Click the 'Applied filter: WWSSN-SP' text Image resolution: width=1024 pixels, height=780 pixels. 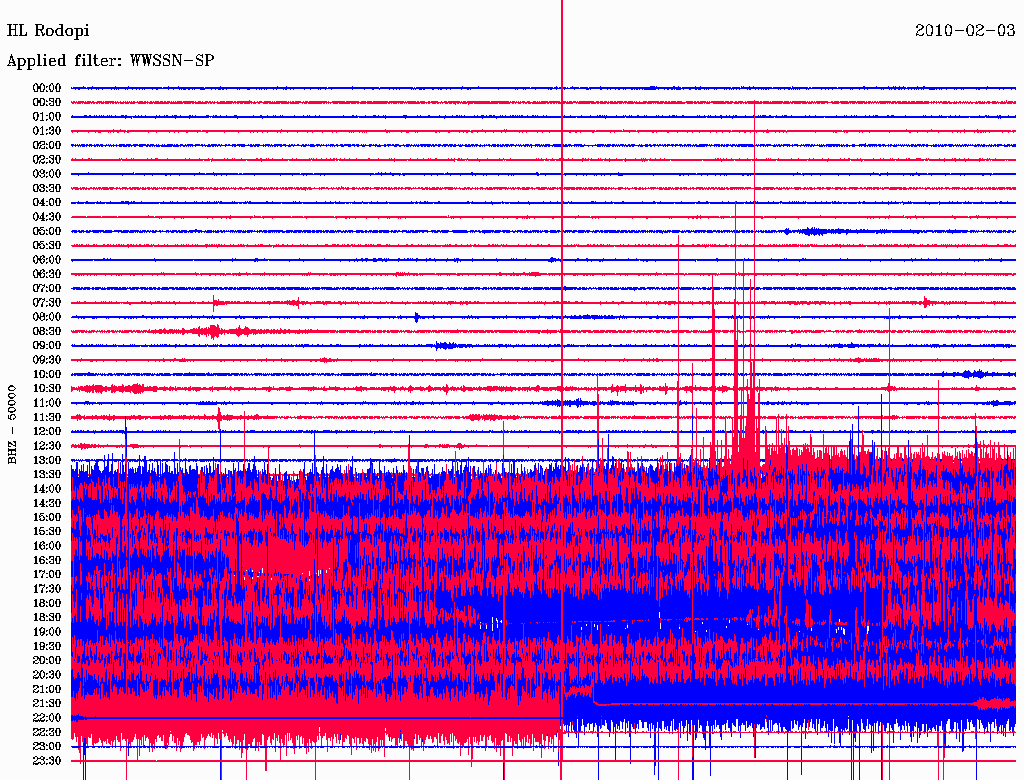tap(110, 61)
